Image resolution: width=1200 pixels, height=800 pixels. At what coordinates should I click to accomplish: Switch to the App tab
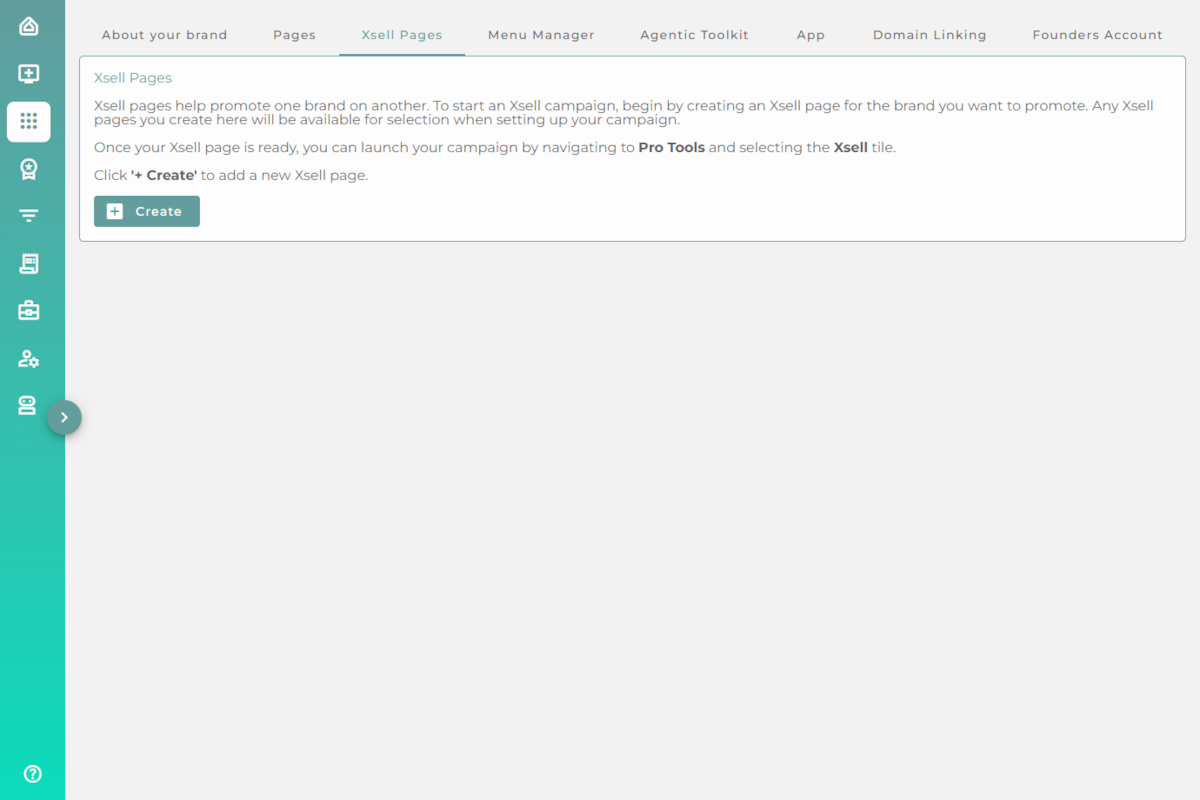pyautogui.click(x=811, y=35)
